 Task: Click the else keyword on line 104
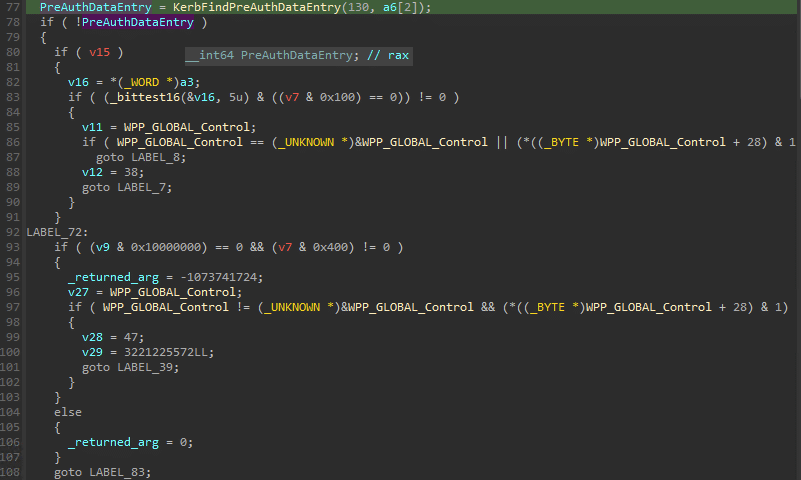[x=68, y=412]
